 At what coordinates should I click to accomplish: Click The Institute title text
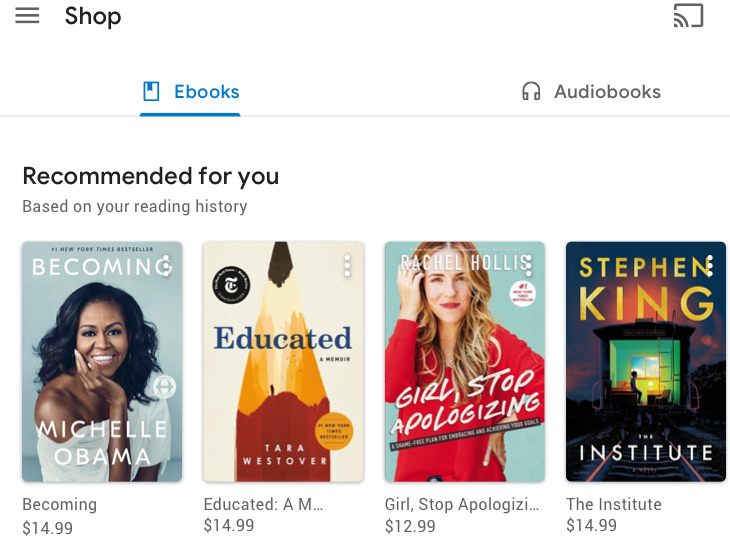tap(614, 504)
